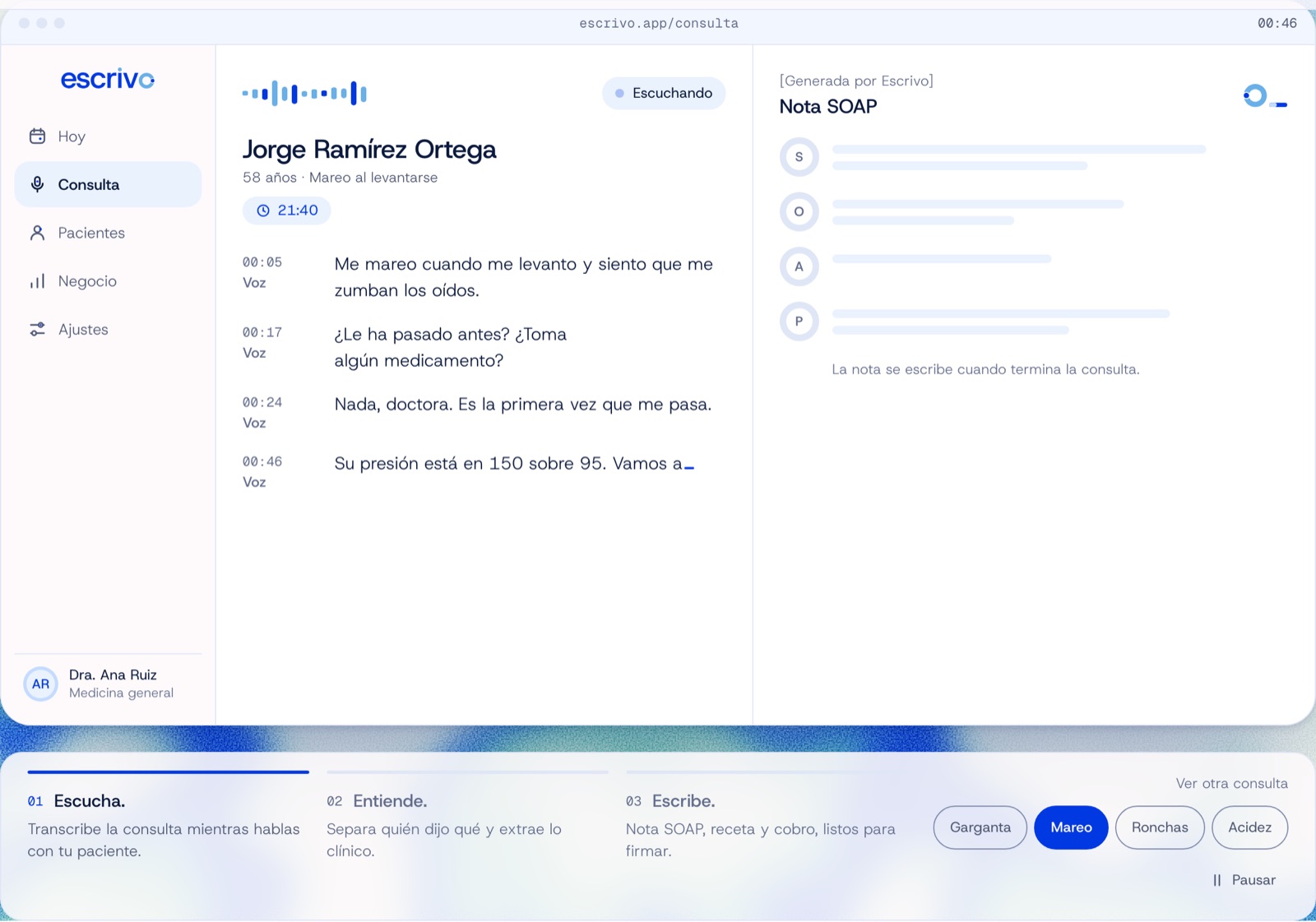This screenshot has height=922, width=1316.
Task: Click the A section circle in Nota SOAP
Action: (x=799, y=266)
